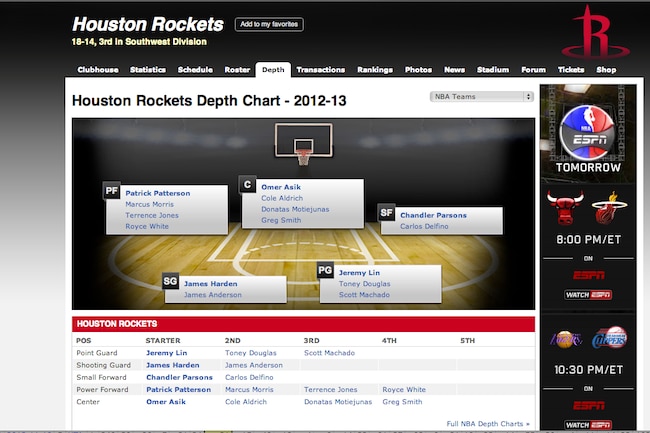
Task: Click the ESPN logo under 8:00 PM/ET
Action: coord(589,275)
